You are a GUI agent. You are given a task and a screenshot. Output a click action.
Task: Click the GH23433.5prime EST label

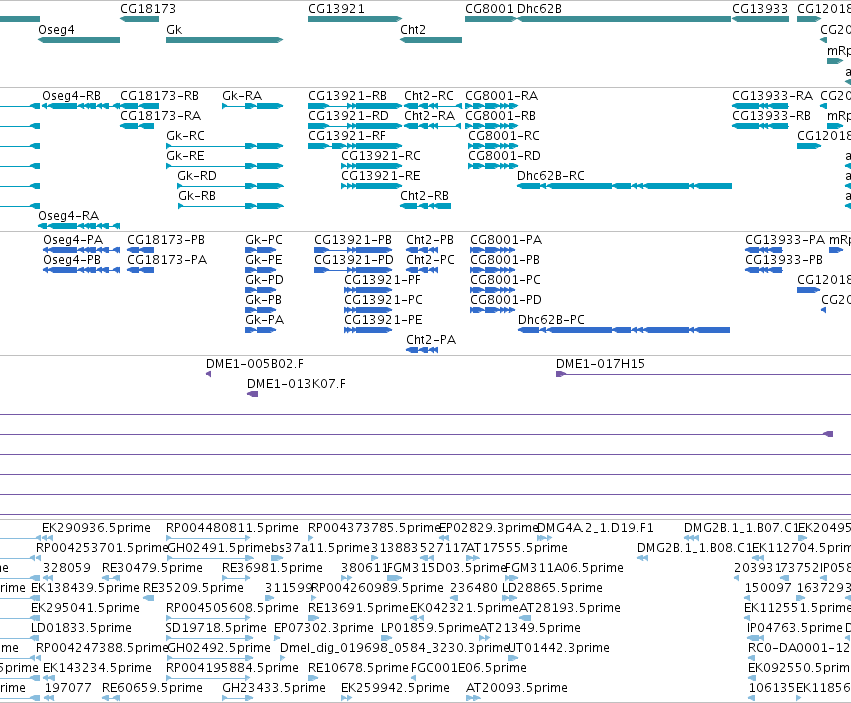point(274,688)
